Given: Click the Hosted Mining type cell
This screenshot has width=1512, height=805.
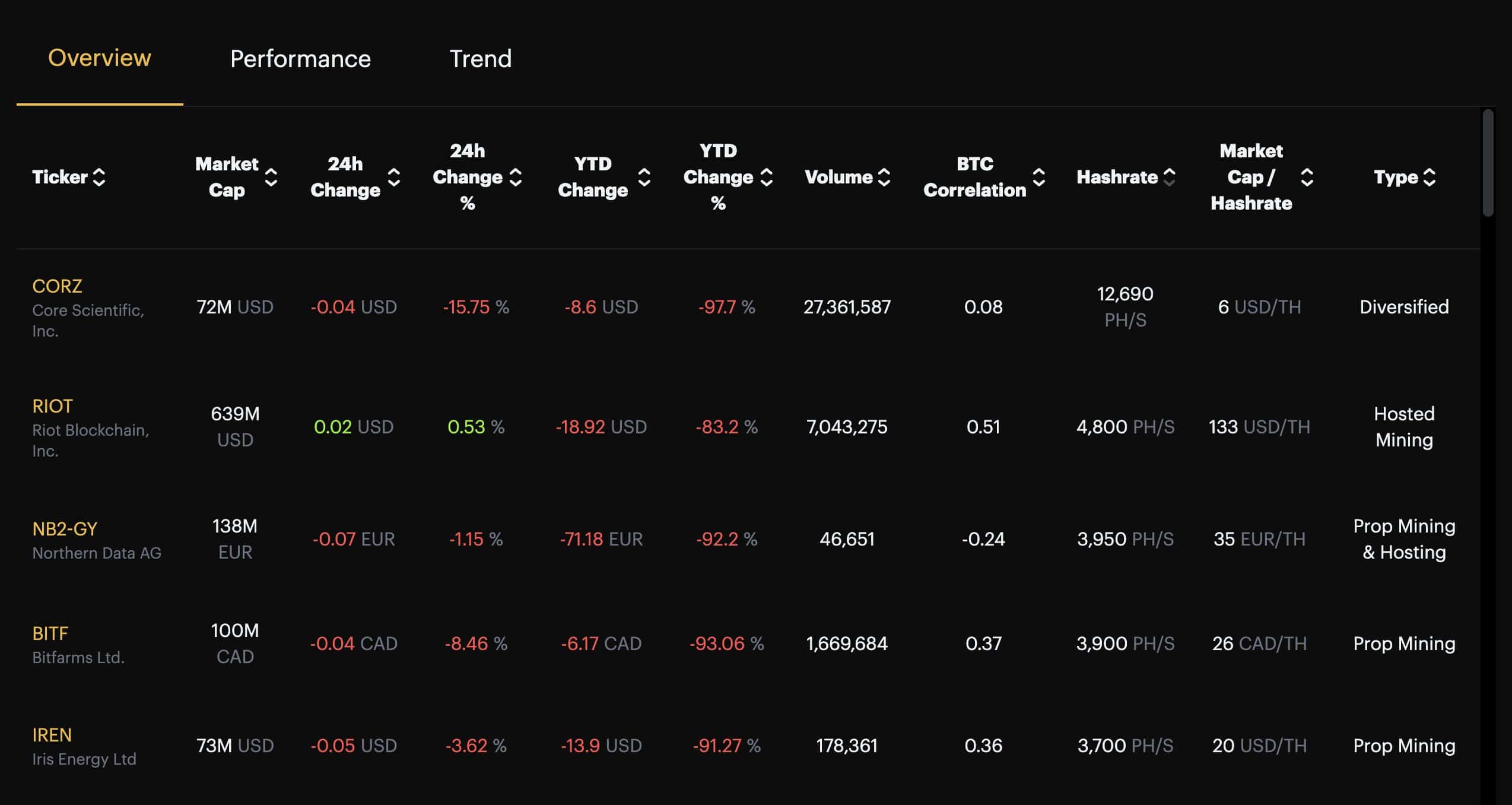Looking at the screenshot, I should 1404,427.
